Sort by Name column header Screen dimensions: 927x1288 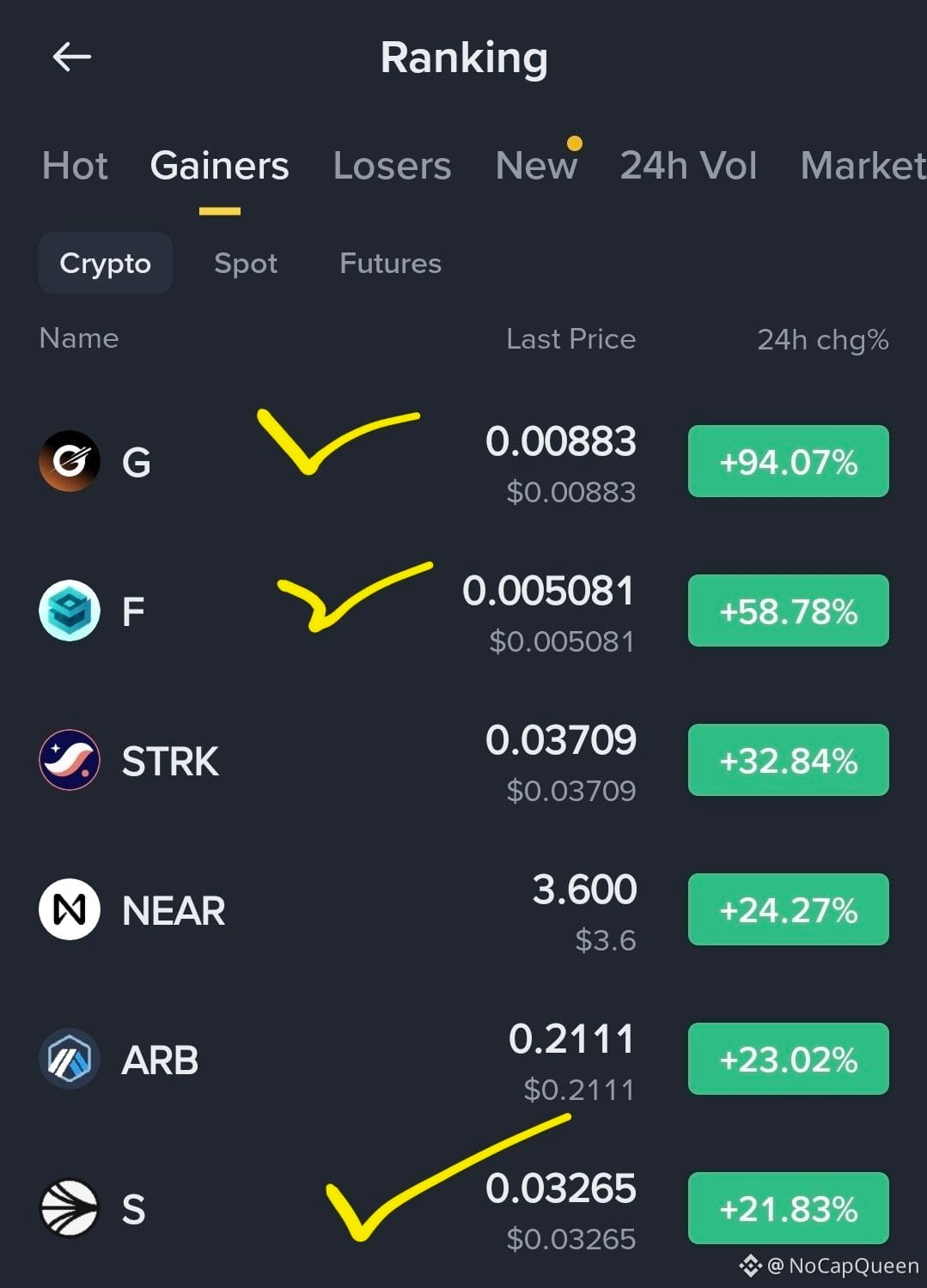point(79,338)
